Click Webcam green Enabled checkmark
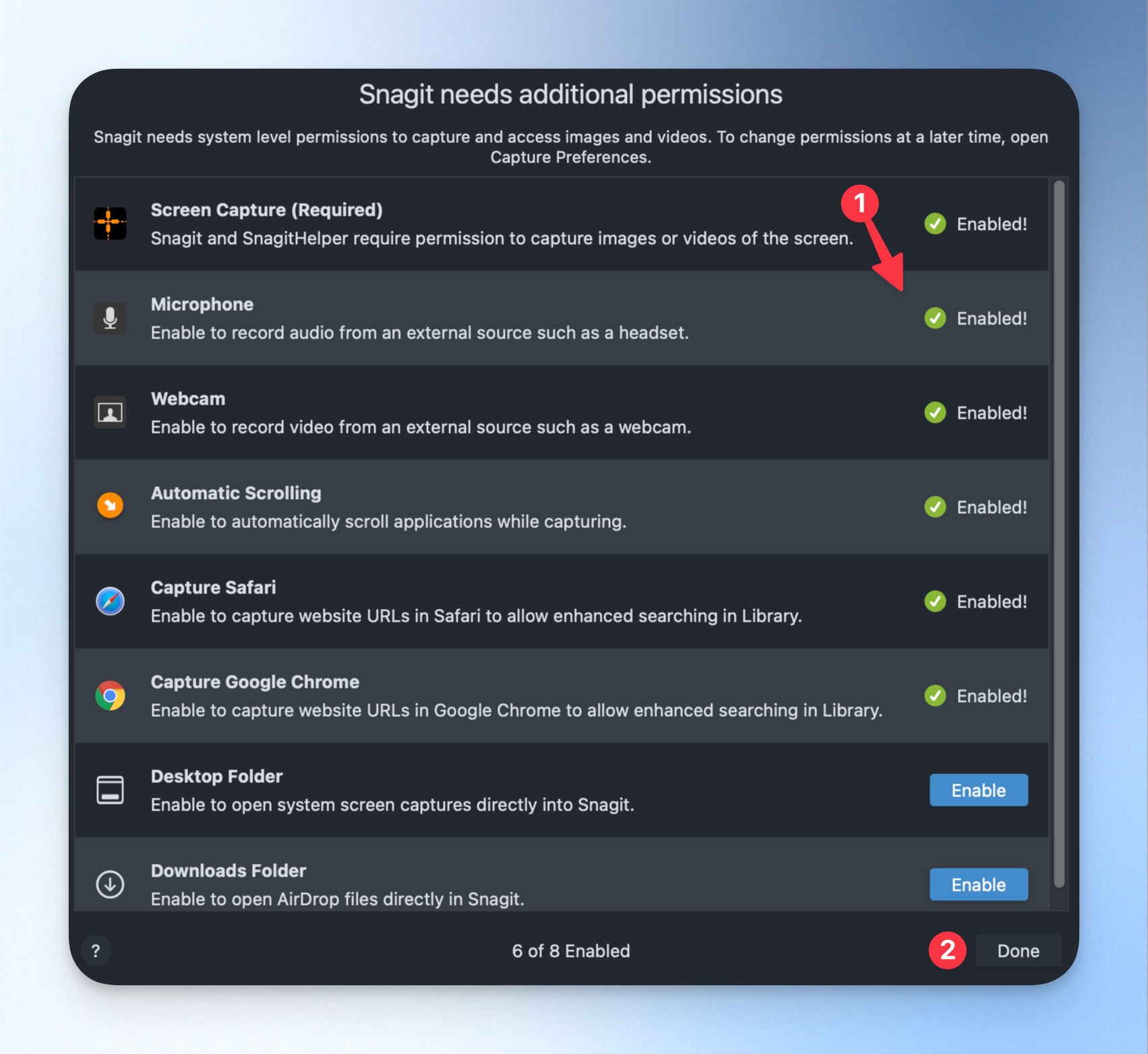The image size is (1148, 1054). 935,413
